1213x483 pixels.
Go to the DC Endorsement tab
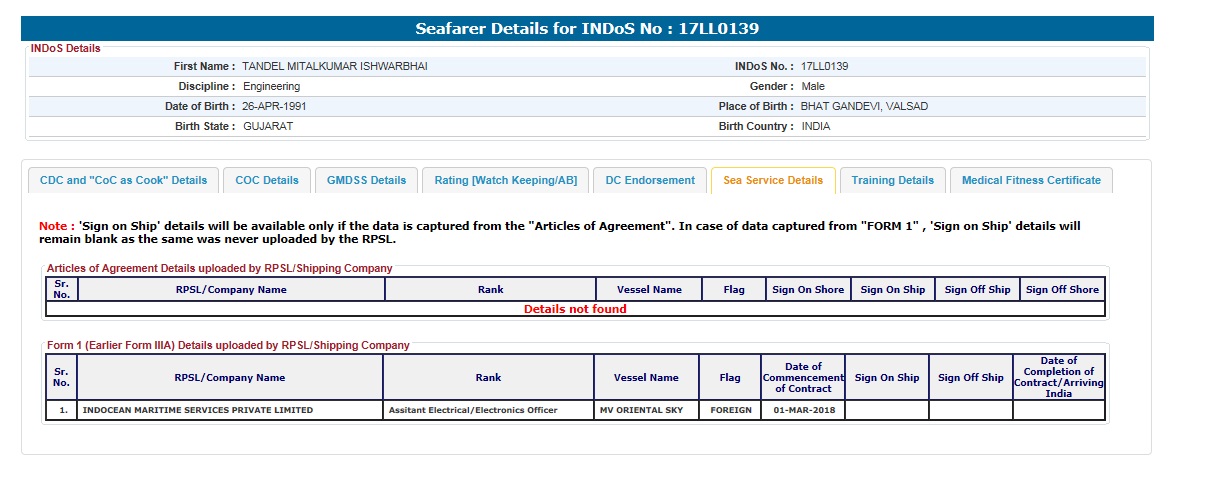(650, 181)
